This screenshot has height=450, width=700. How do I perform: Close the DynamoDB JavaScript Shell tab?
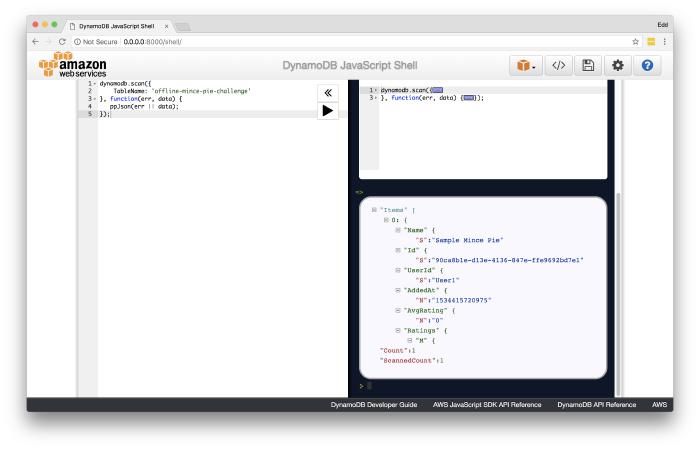(x=167, y=26)
